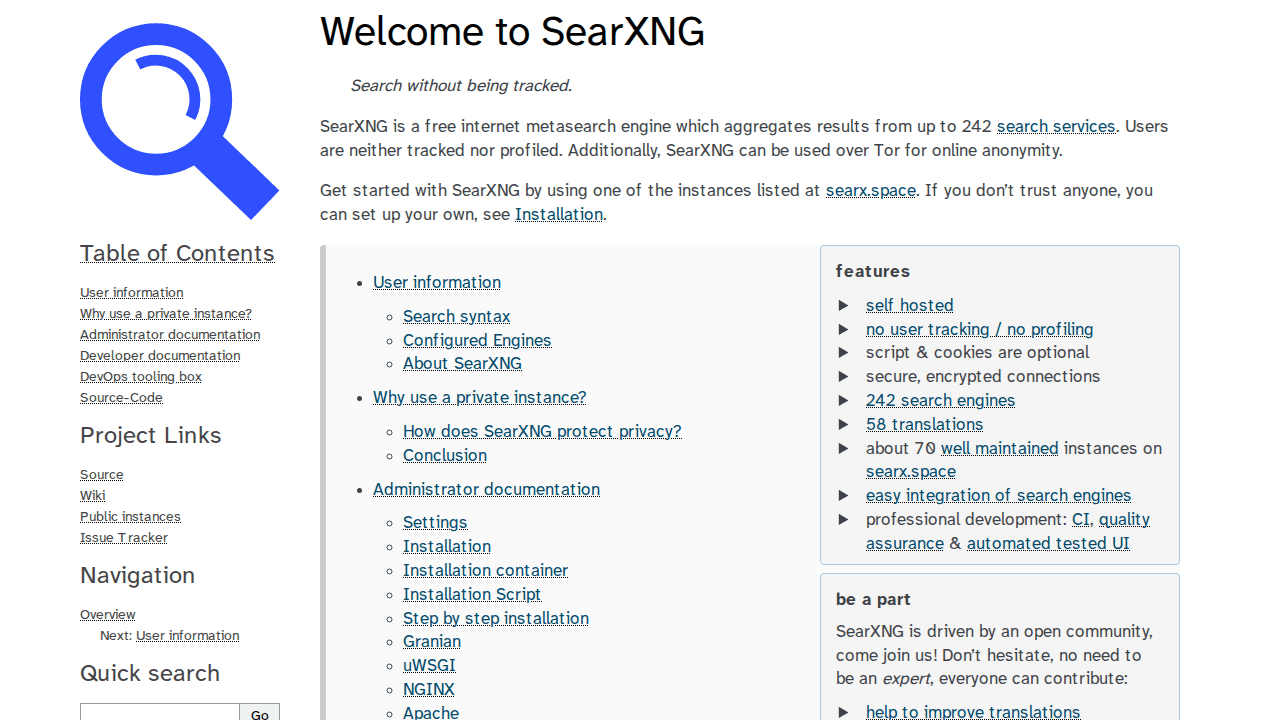Open Search syntax documentation
Viewport: 1280px width, 720px height.
pyautogui.click(x=456, y=316)
